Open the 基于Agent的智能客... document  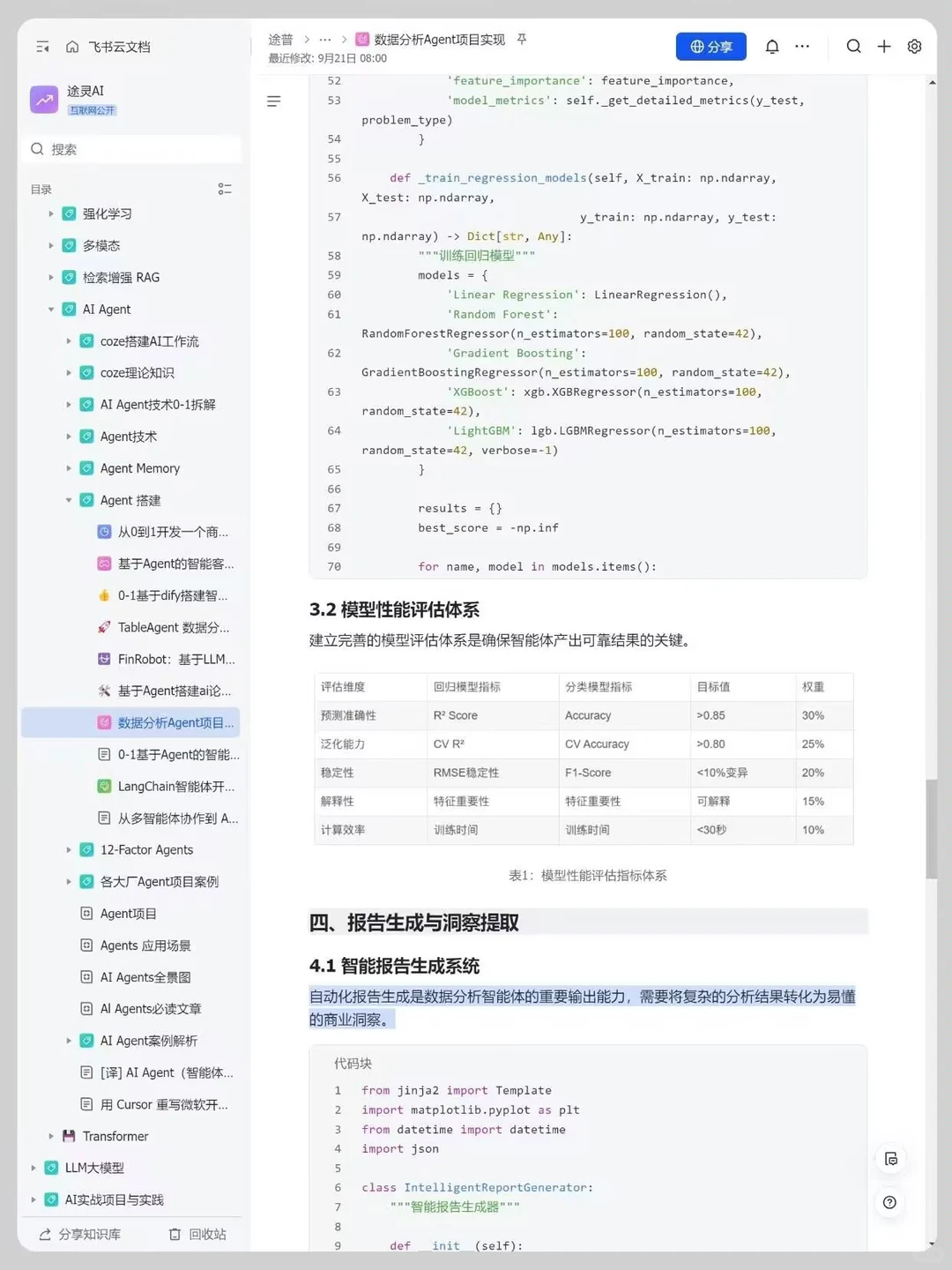click(175, 564)
